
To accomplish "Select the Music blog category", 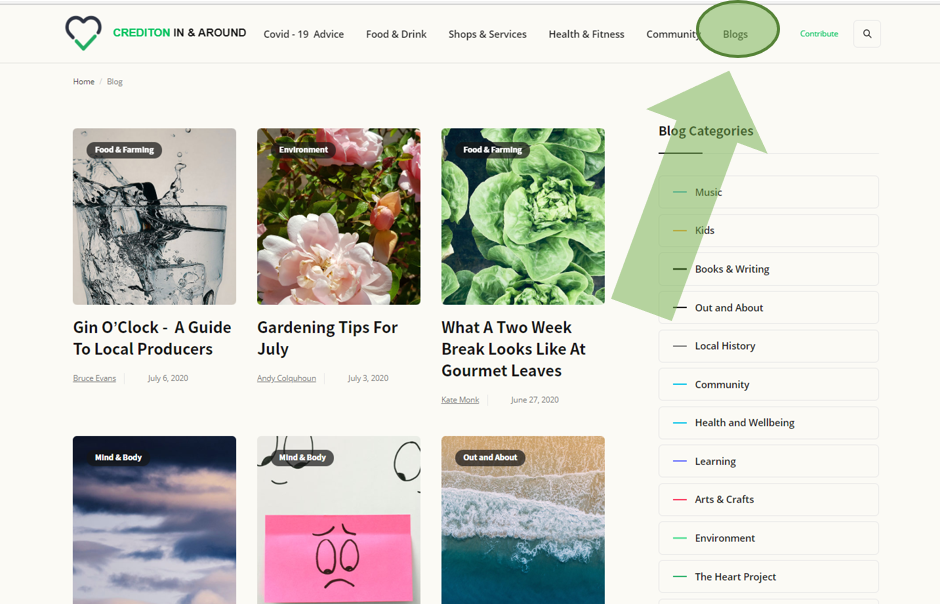I will pyautogui.click(x=769, y=192).
